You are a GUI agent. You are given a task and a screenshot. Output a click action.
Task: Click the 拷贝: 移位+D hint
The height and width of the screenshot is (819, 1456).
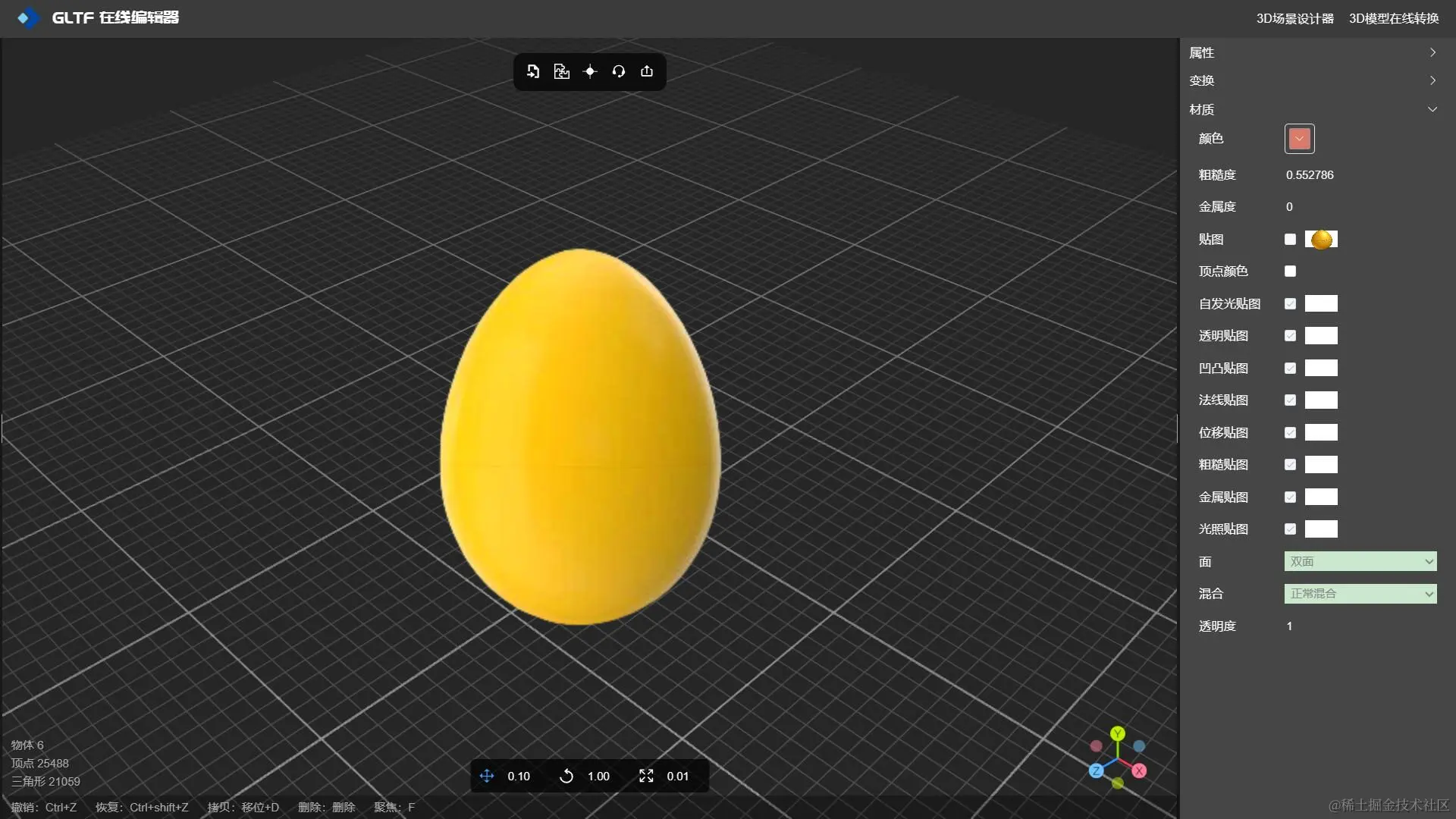[243, 808]
